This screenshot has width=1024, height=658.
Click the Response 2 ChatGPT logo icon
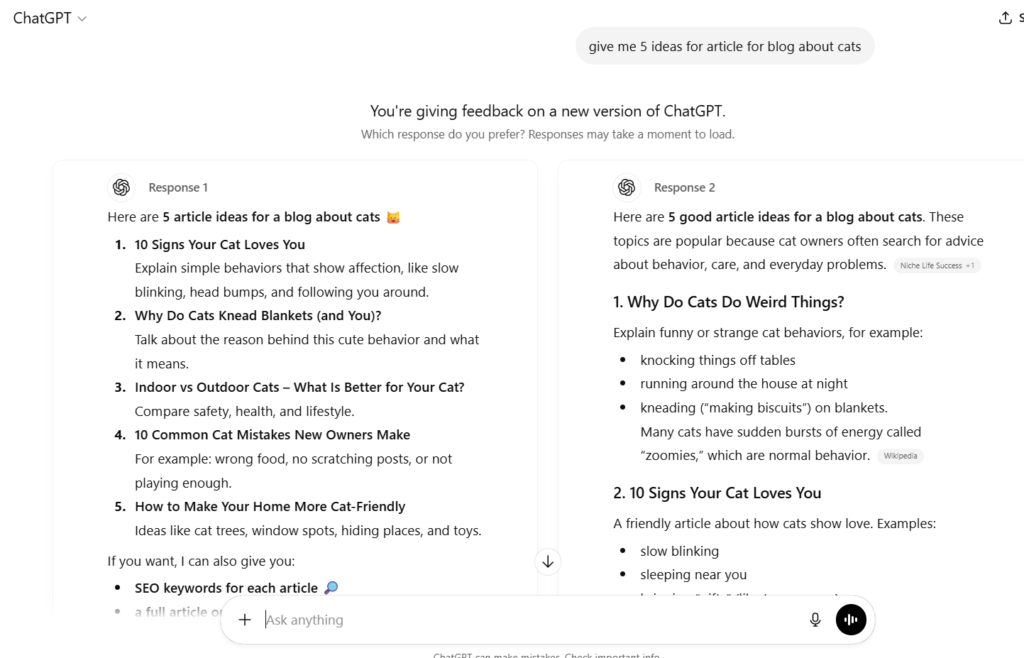[x=627, y=187]
